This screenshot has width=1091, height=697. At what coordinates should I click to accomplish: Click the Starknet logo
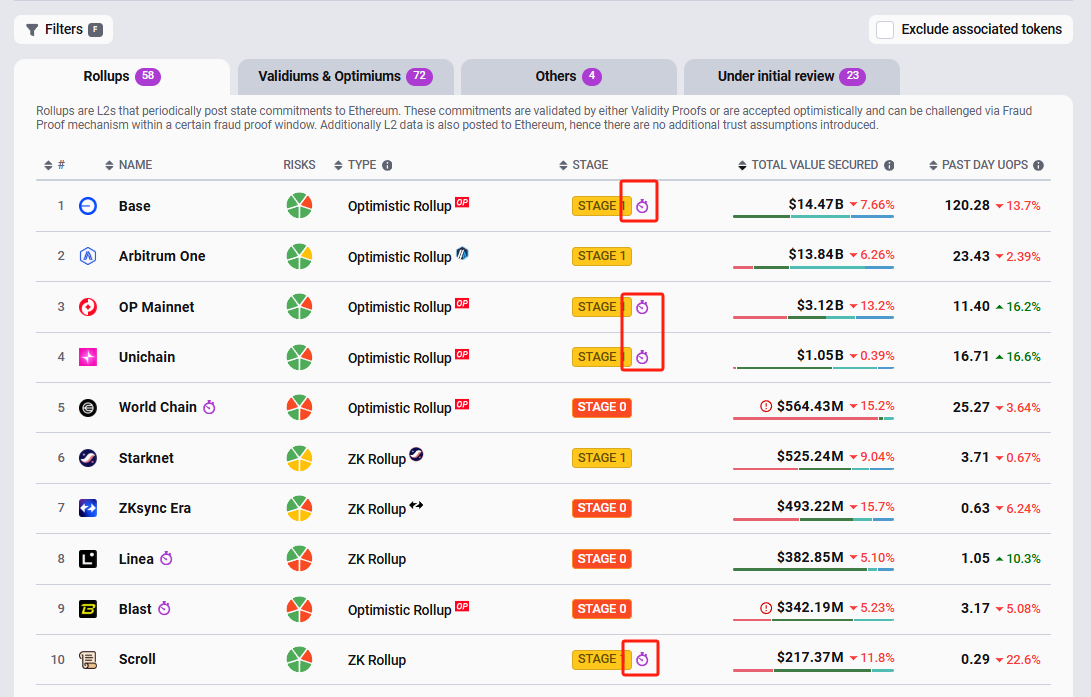88,458
